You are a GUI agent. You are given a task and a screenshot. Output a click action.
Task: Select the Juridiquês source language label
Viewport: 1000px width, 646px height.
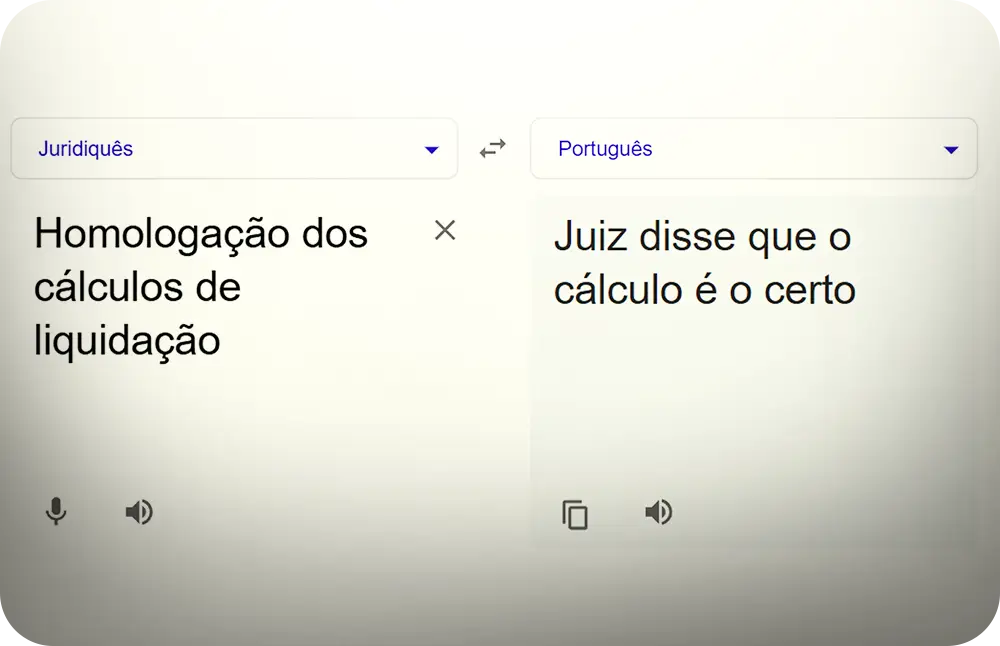click(x=86, y=149)
